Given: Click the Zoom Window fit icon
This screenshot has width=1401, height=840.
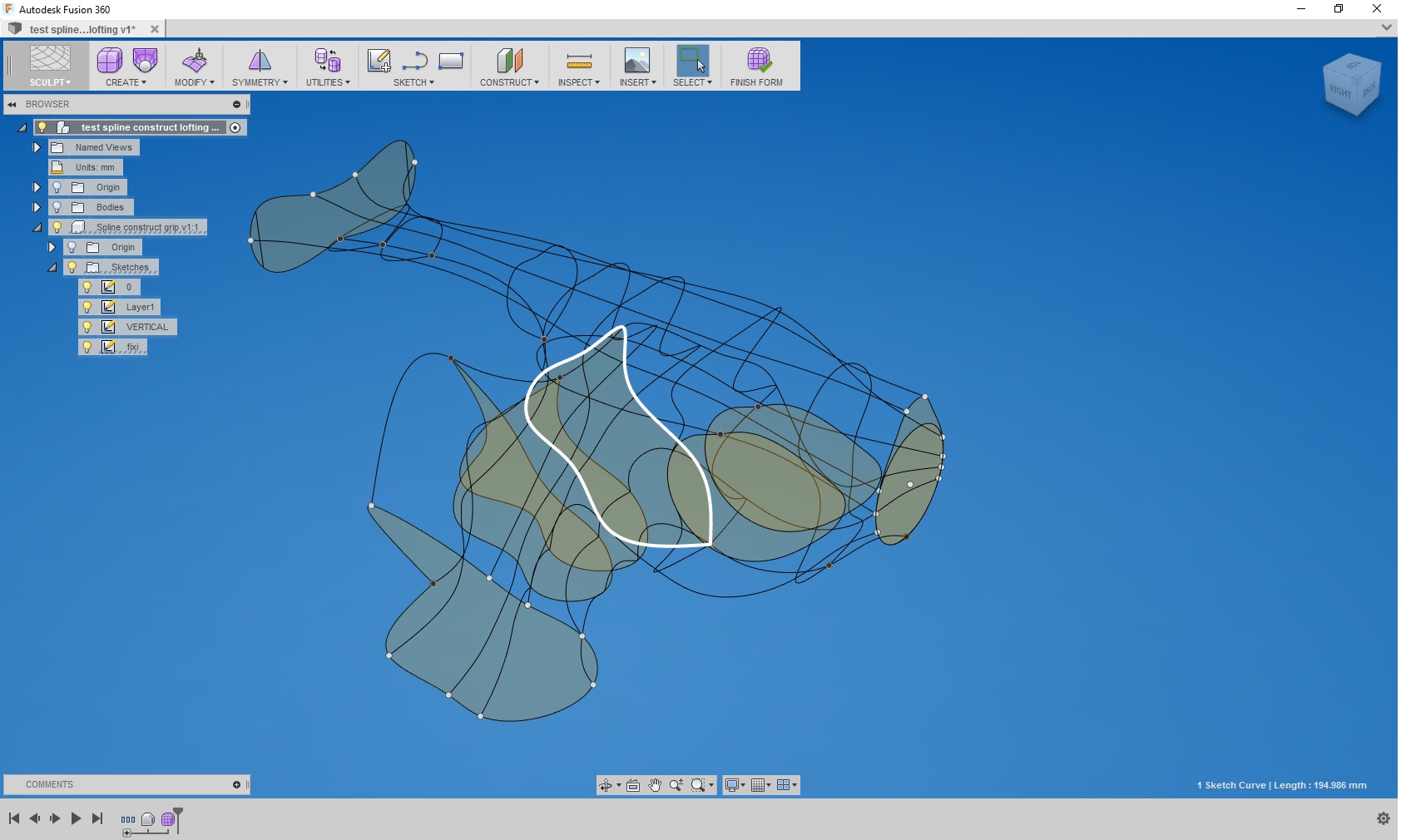Looking at the screenshot, I should [698, 785].
